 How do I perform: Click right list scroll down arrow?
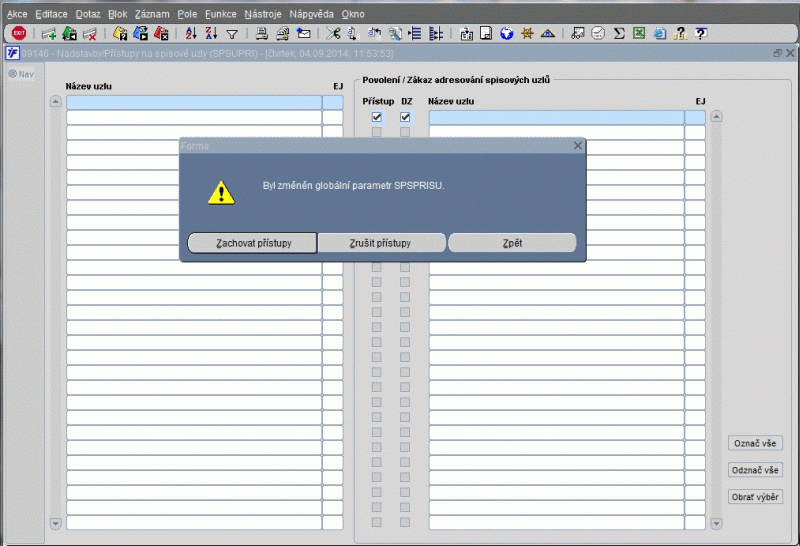click(x=716, y=524)
